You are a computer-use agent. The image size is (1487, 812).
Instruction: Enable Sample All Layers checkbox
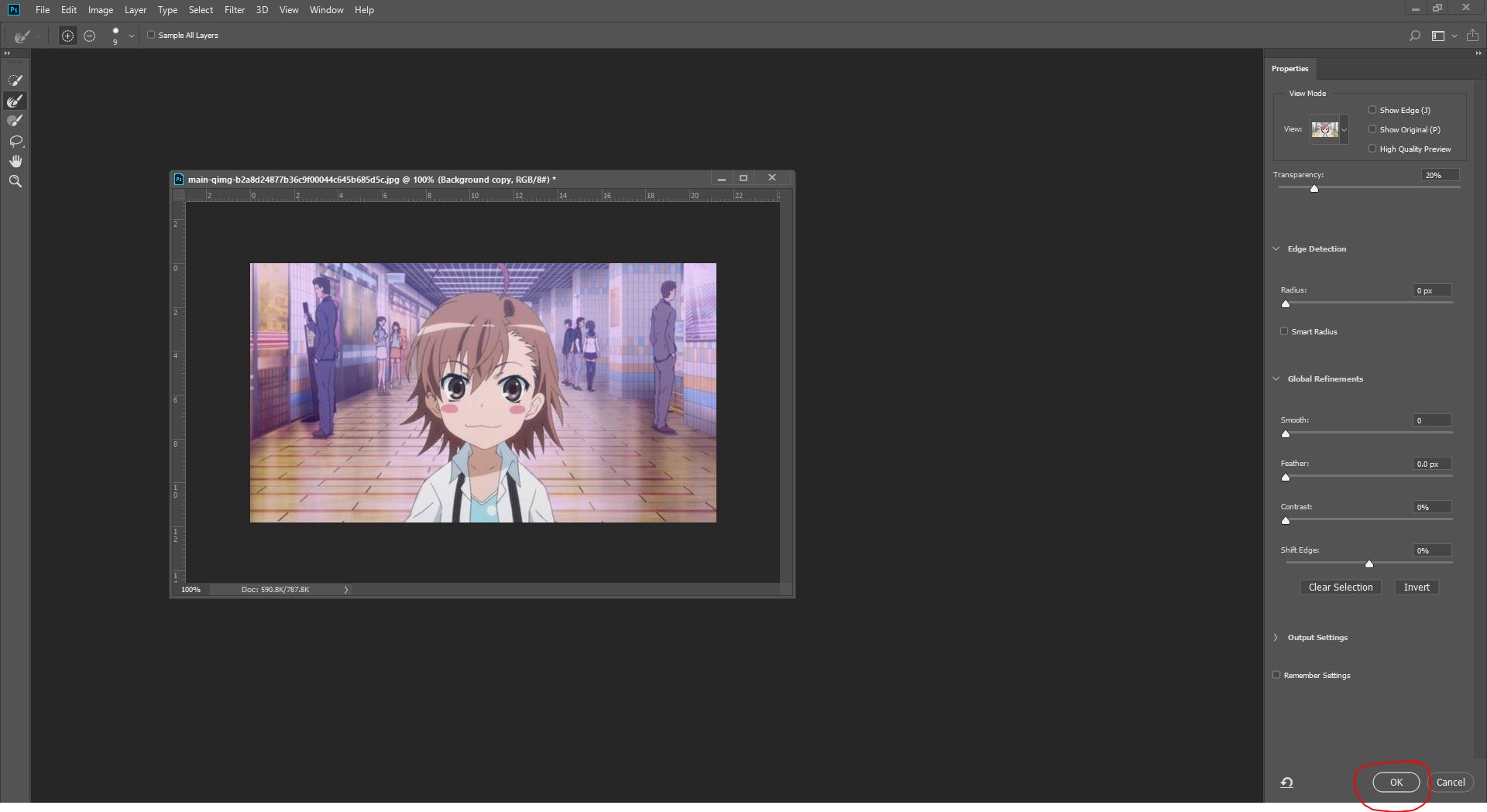tap(151, 35)
